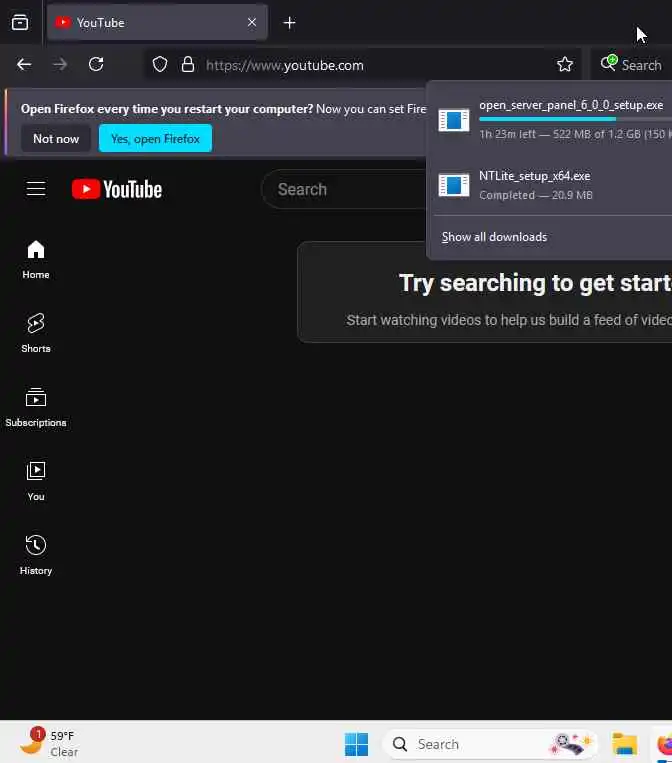
Task: Open YouTube hamburger guide menu
Action: 36,188
